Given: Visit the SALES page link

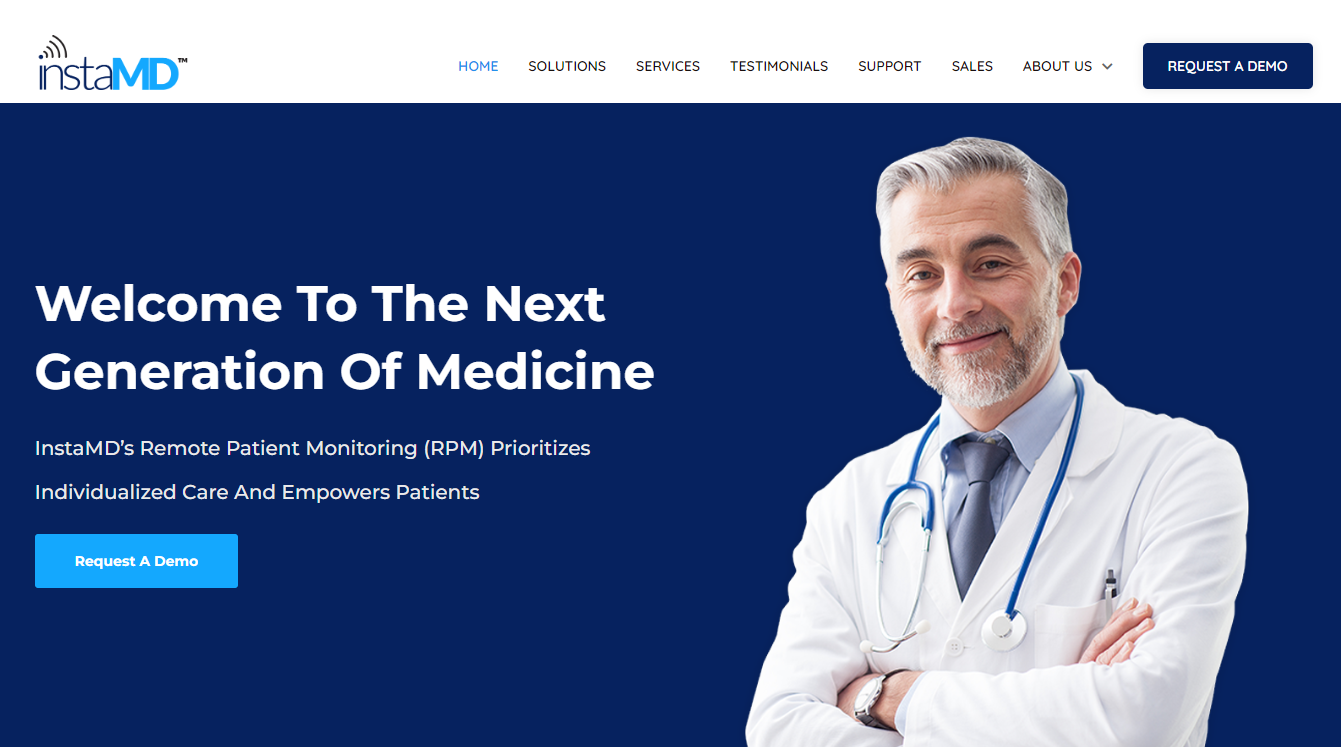Looking at the screenshot, I should 972,66.
